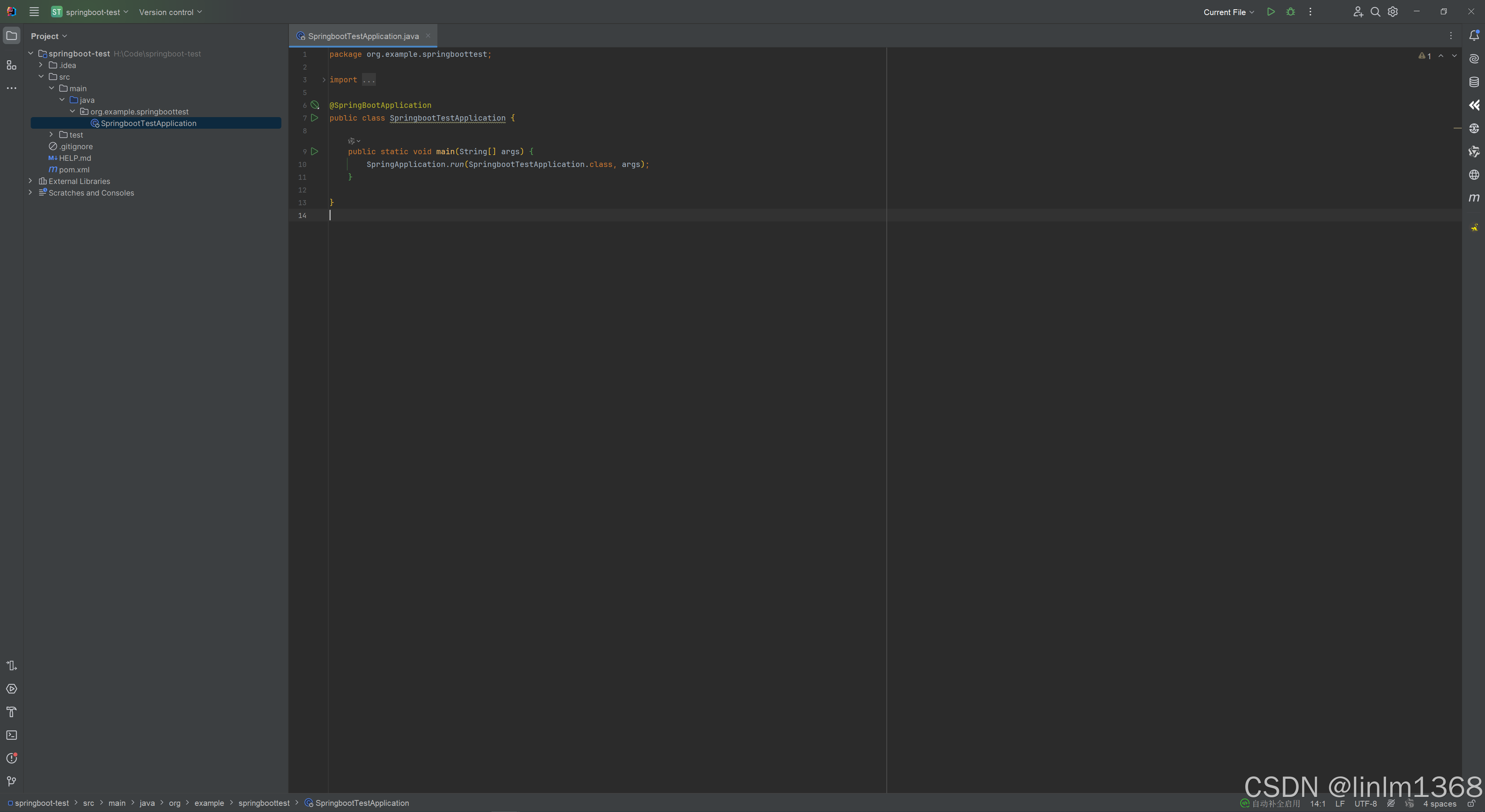Open the Git tool window at the bottom left
This screenshot has width=1485, height=812.
click(12, 781)
